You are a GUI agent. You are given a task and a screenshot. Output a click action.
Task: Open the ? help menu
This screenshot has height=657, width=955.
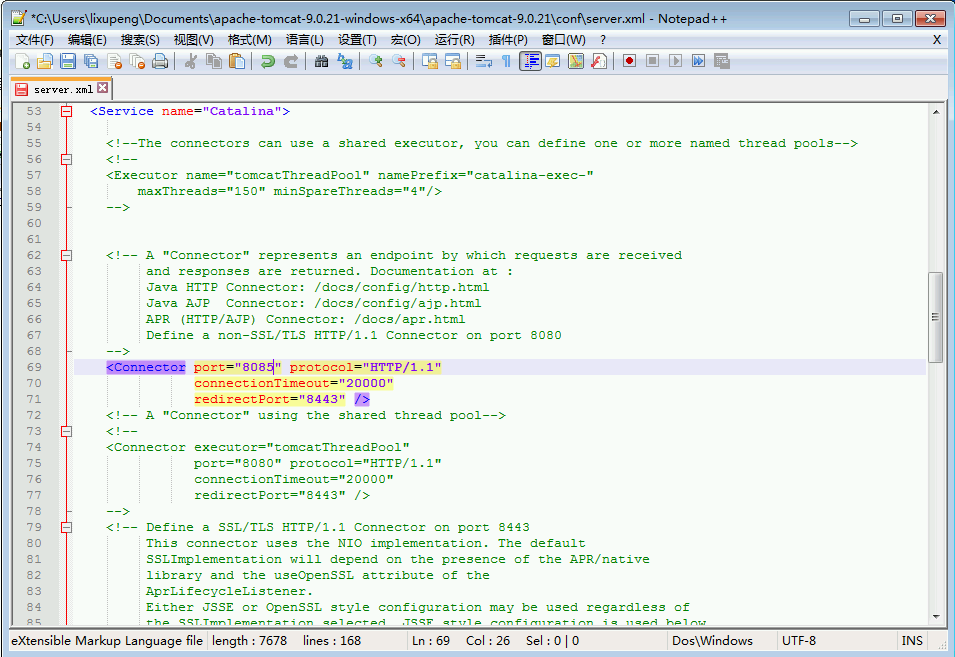point(603,40)
